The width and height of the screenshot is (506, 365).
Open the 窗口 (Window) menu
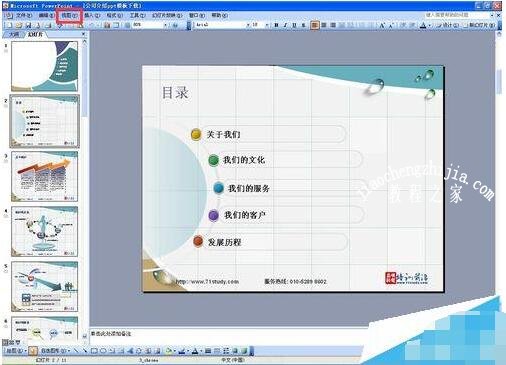click(197, 15)
